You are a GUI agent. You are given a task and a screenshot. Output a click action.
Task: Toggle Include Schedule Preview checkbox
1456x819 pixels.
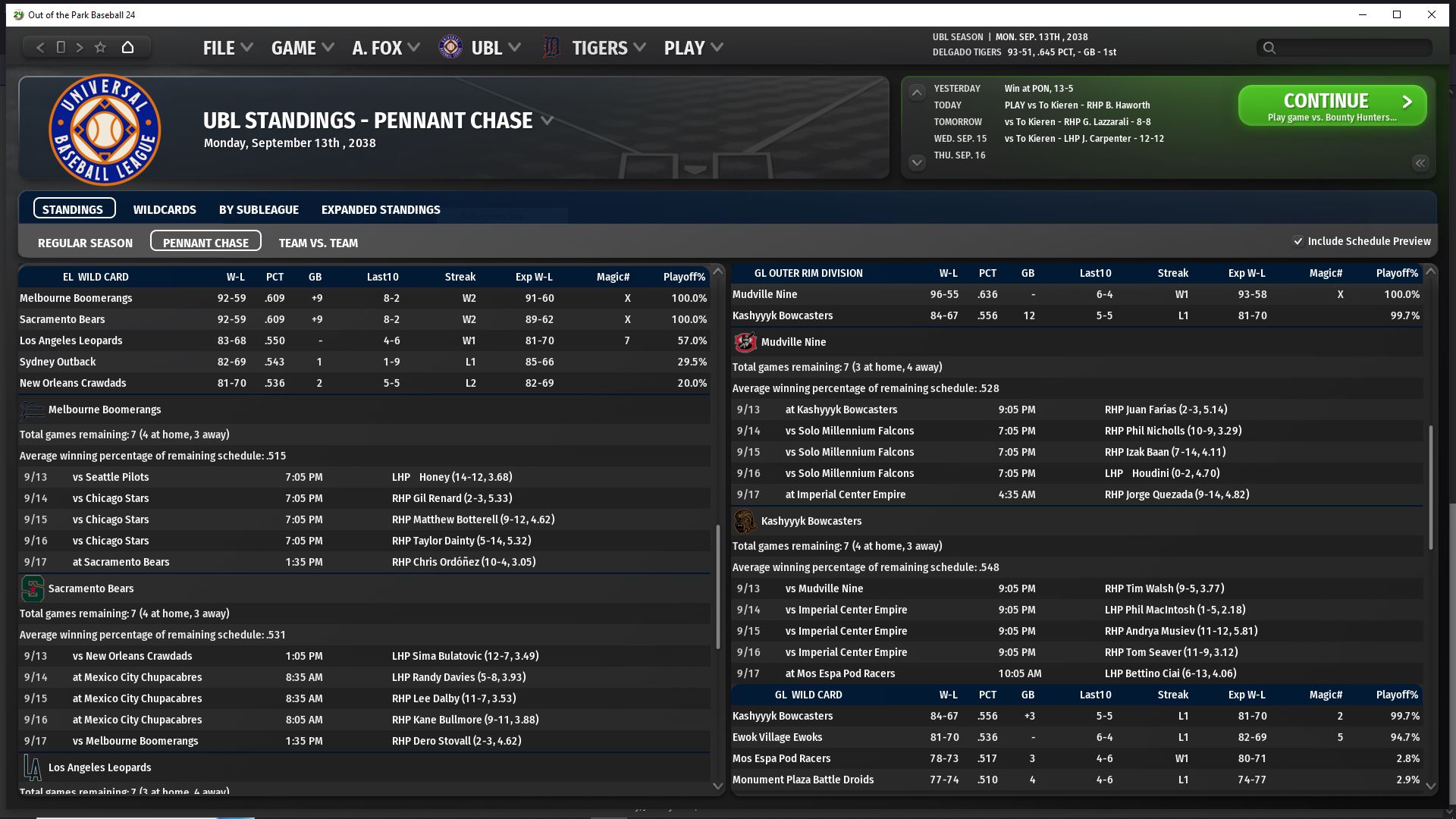click(1298, 241)
